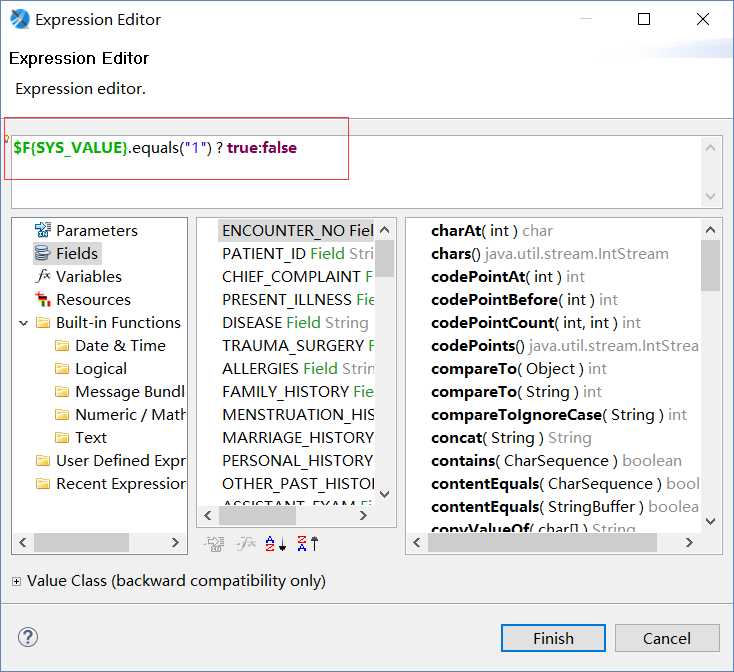
Task: Select PATIENT_ID field in list
Action: pos(297,253)
